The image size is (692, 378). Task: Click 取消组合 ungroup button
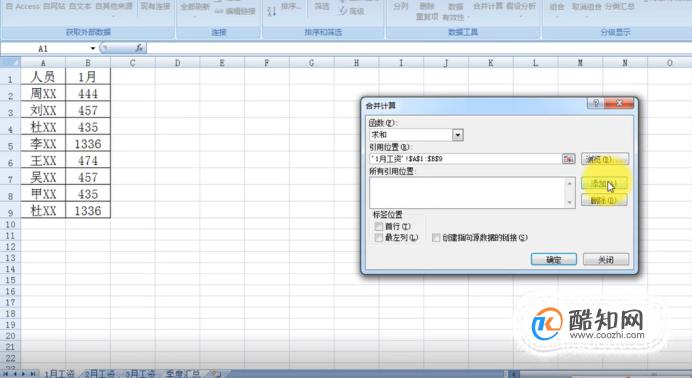pos(587,8)
